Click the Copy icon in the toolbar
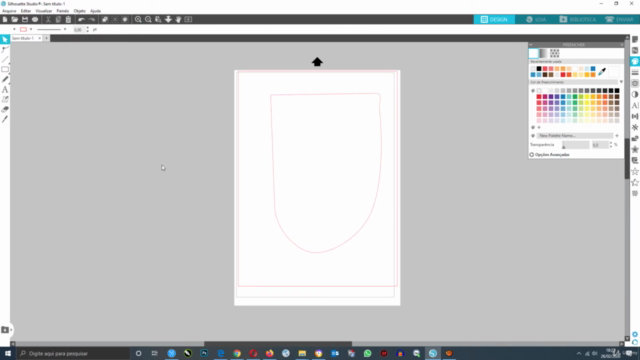This screenshot has width=640, height=360. tap(58, 19)
